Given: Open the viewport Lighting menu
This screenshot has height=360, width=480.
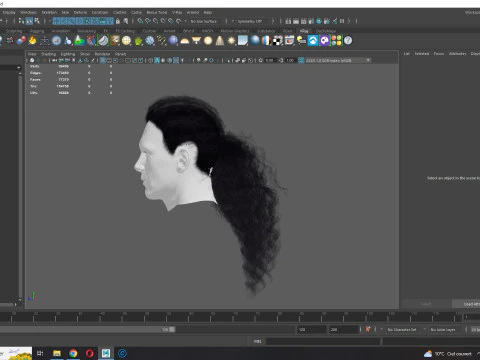Looking at the screenshot, I should click(68, 54).
